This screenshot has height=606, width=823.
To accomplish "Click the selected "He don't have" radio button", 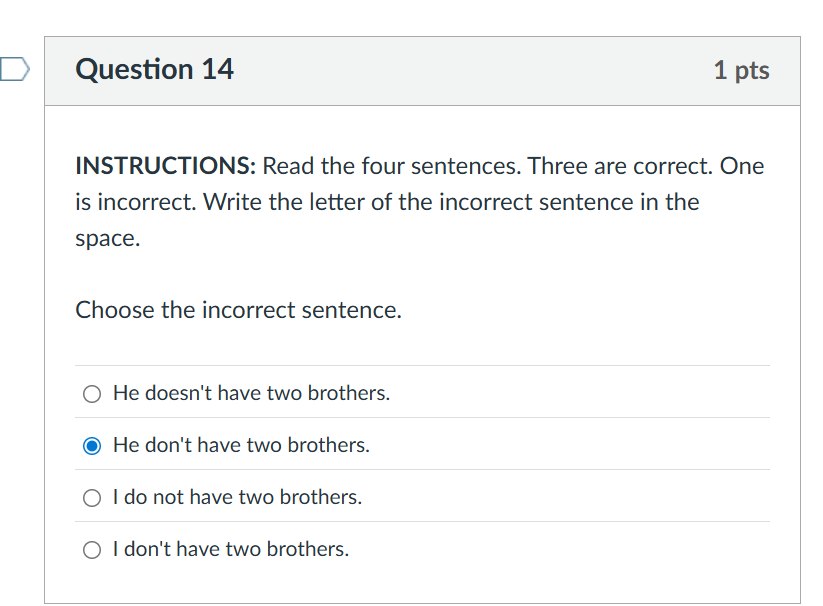I will pos(92,446).
